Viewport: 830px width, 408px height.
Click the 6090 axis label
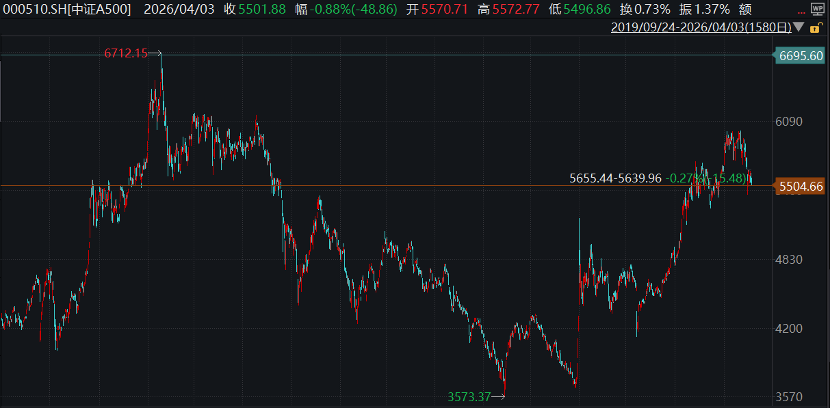tap(791, 122)
